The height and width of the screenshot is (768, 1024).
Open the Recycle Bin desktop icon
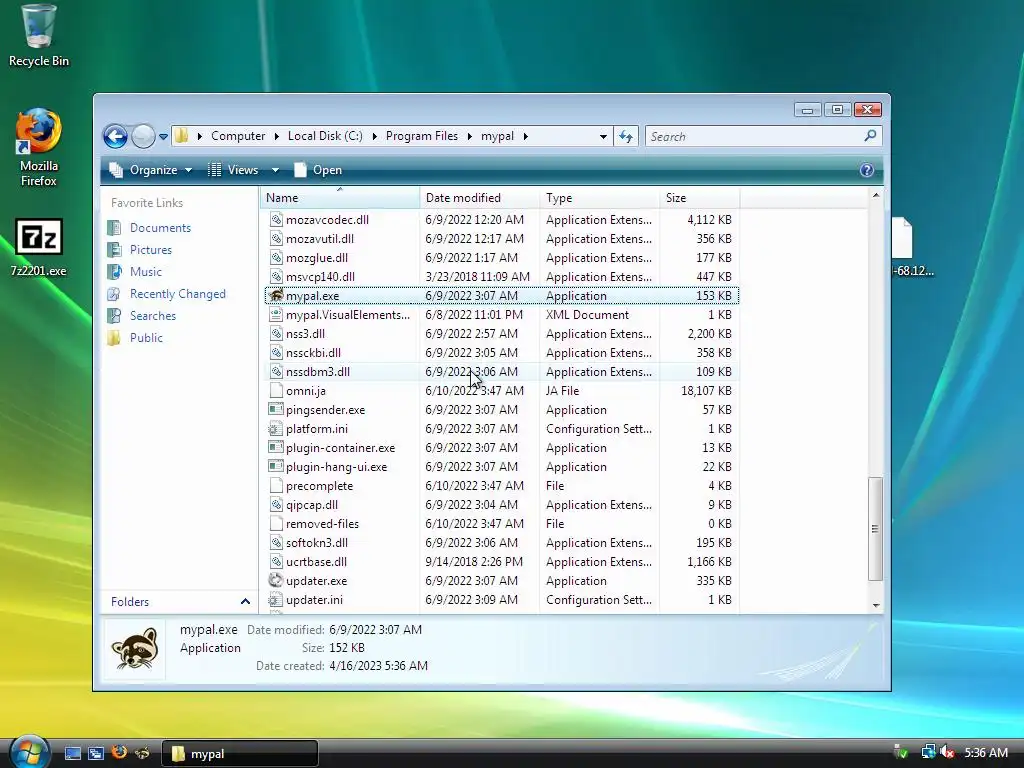click(x=39, y=35)
